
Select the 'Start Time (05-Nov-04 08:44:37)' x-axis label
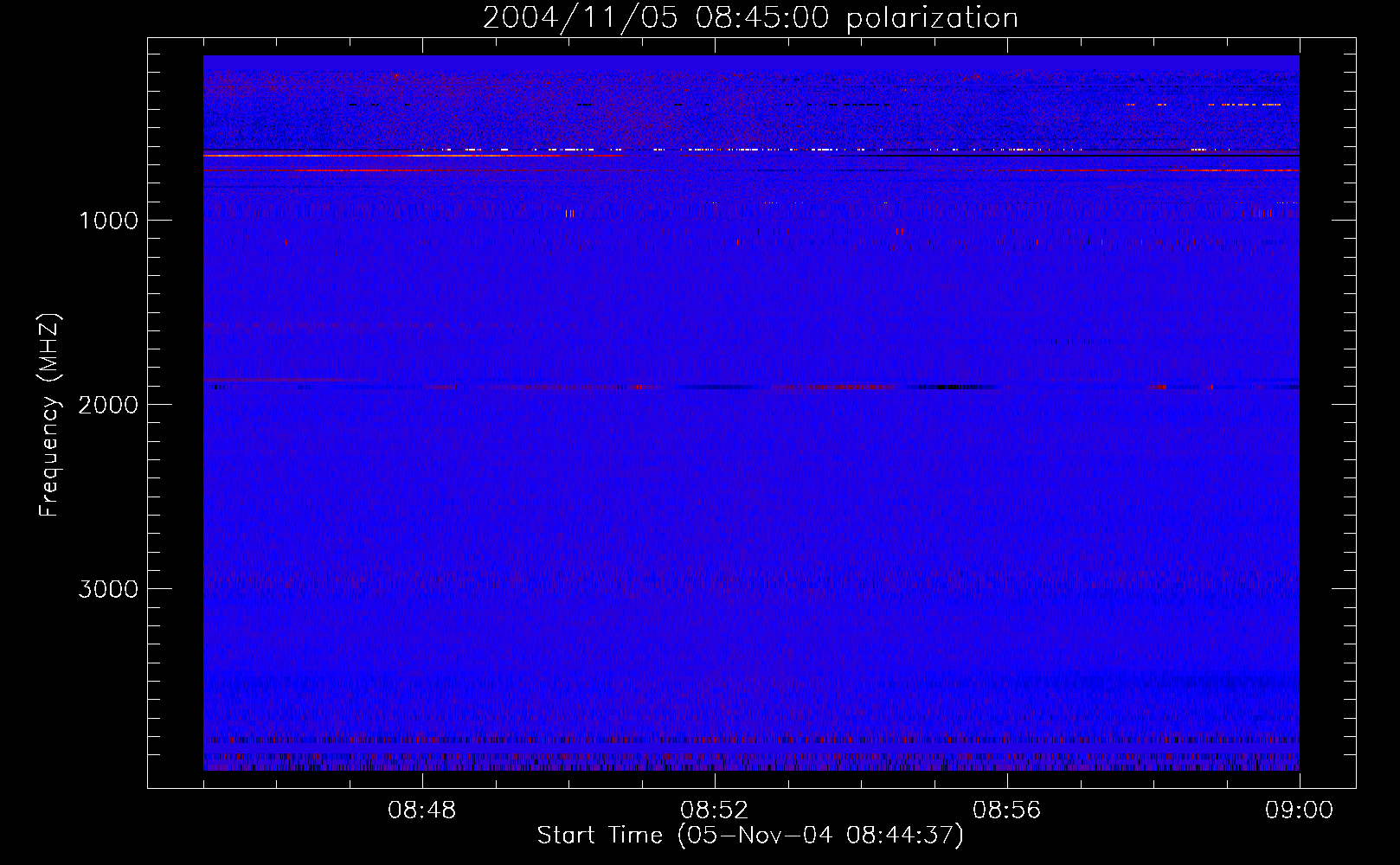750,836
